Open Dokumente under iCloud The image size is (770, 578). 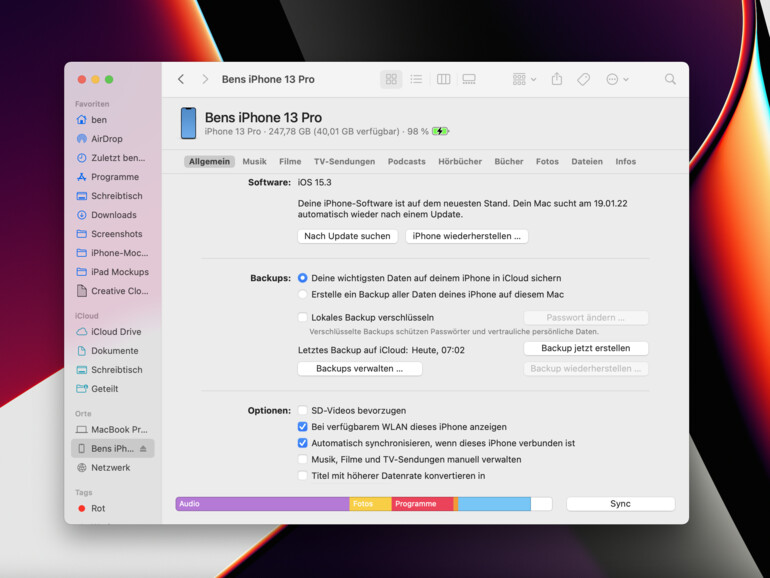tap(112, 351)
